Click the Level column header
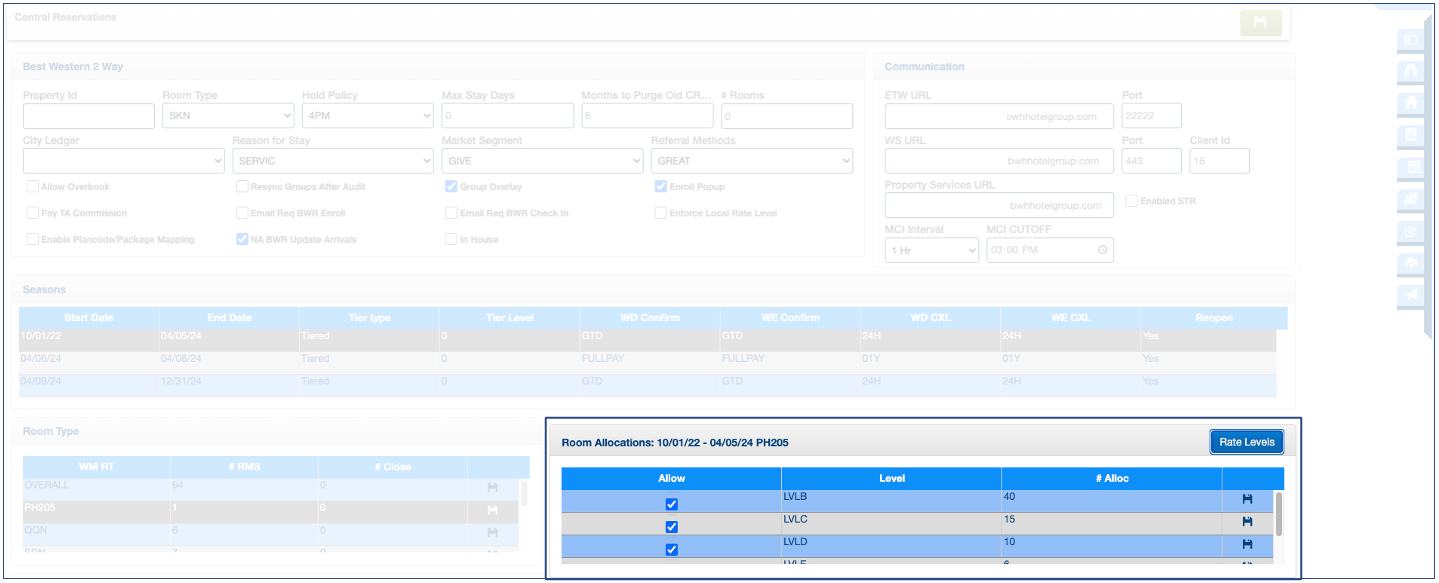This screenshot has width=1439, height=583. coord(891,478)
